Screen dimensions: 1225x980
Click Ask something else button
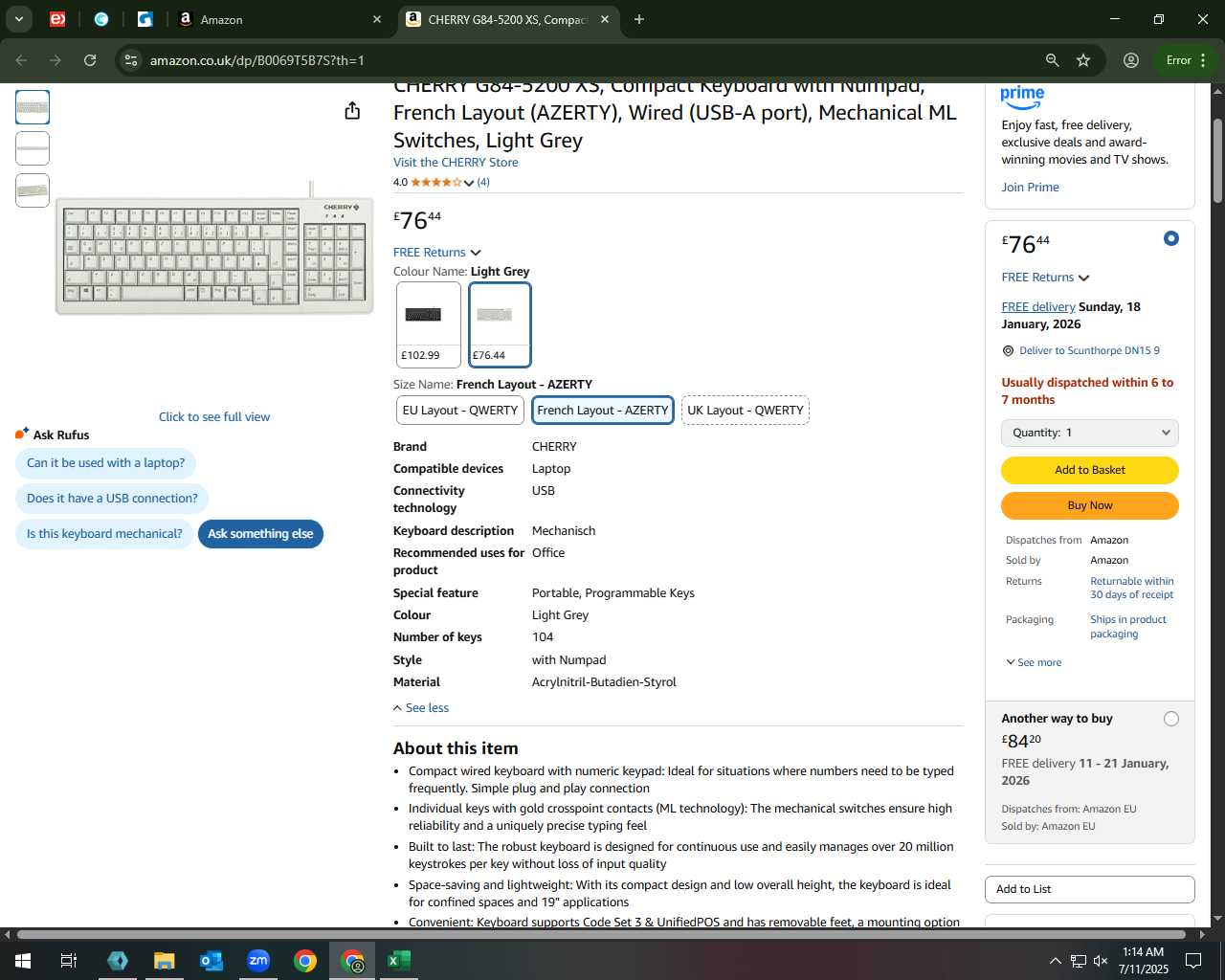(260, 534)
